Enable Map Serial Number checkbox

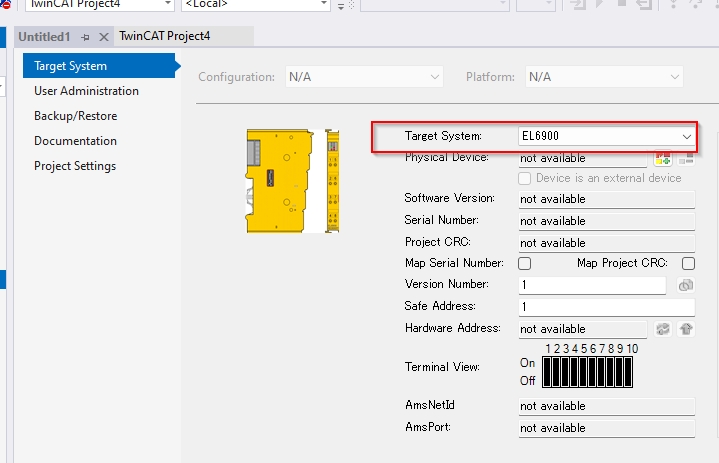(x=525, y=263)
